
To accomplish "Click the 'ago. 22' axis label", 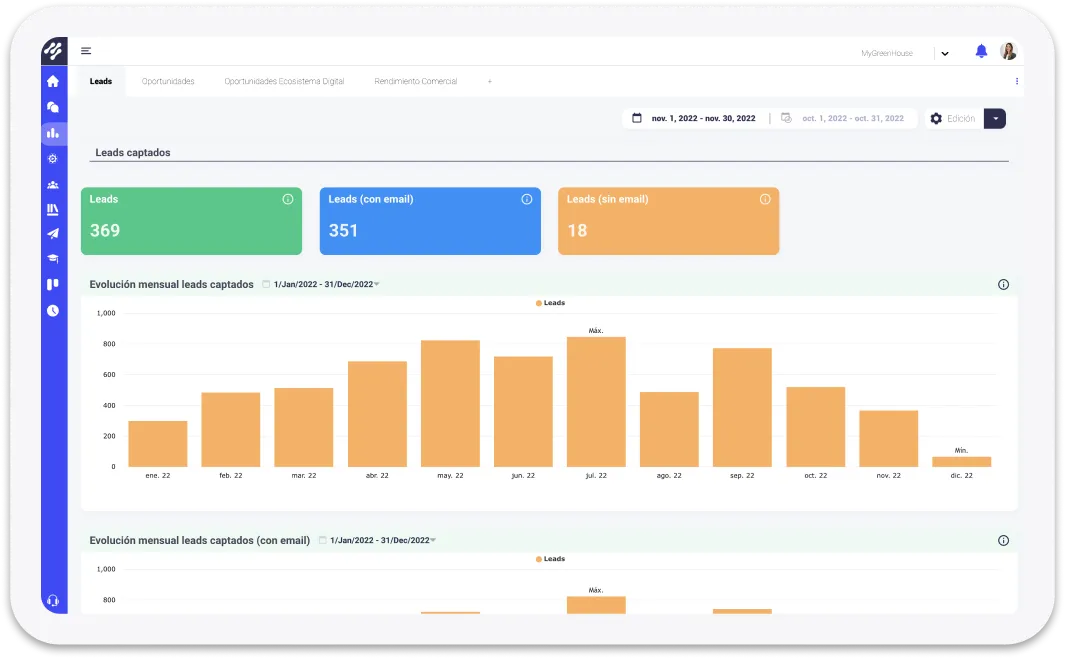I will (669, 476).
